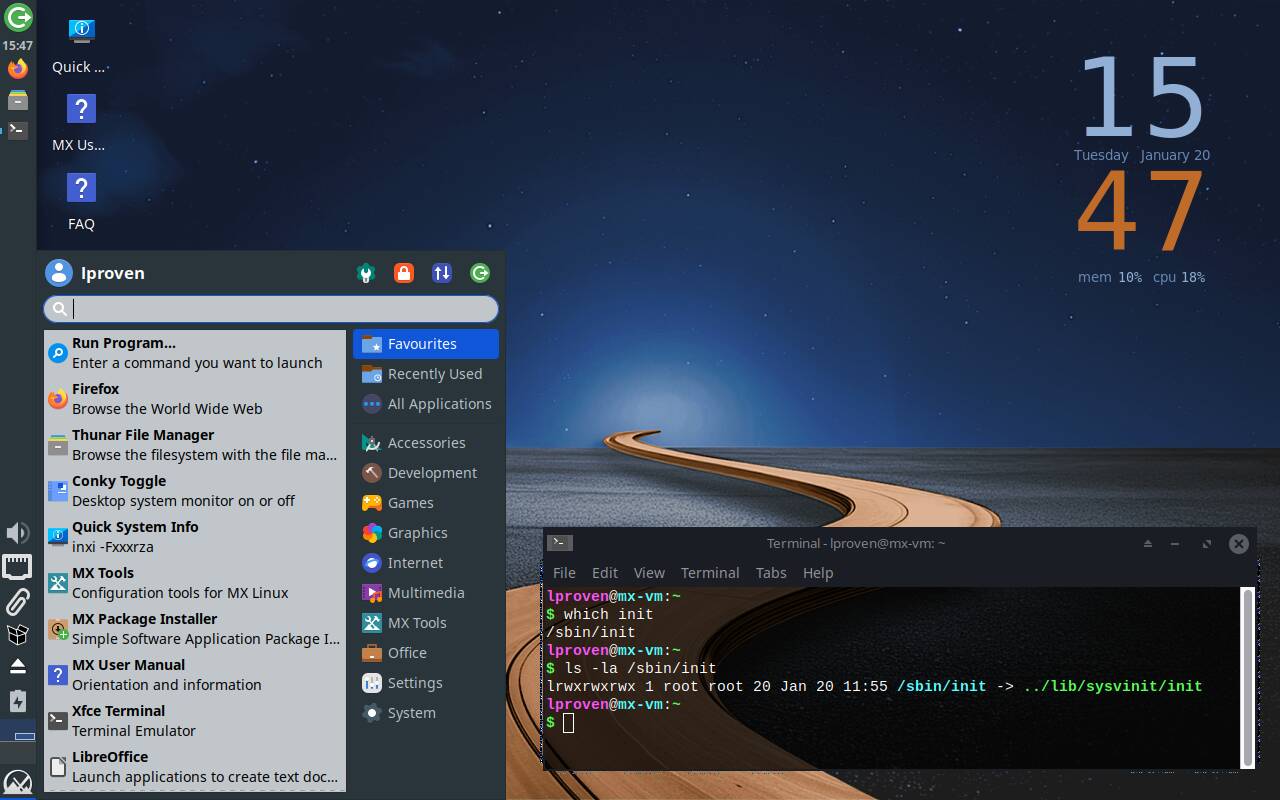The height and width of the screenshot is (800, 1280).
Task: Log out using the green power icon
Action: coord(480,272)
